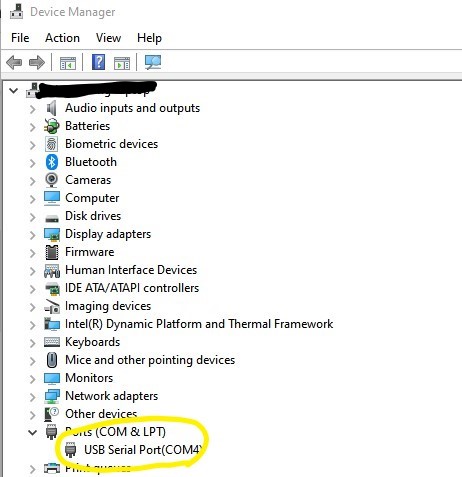Open the Action menu

coord(62,38)
